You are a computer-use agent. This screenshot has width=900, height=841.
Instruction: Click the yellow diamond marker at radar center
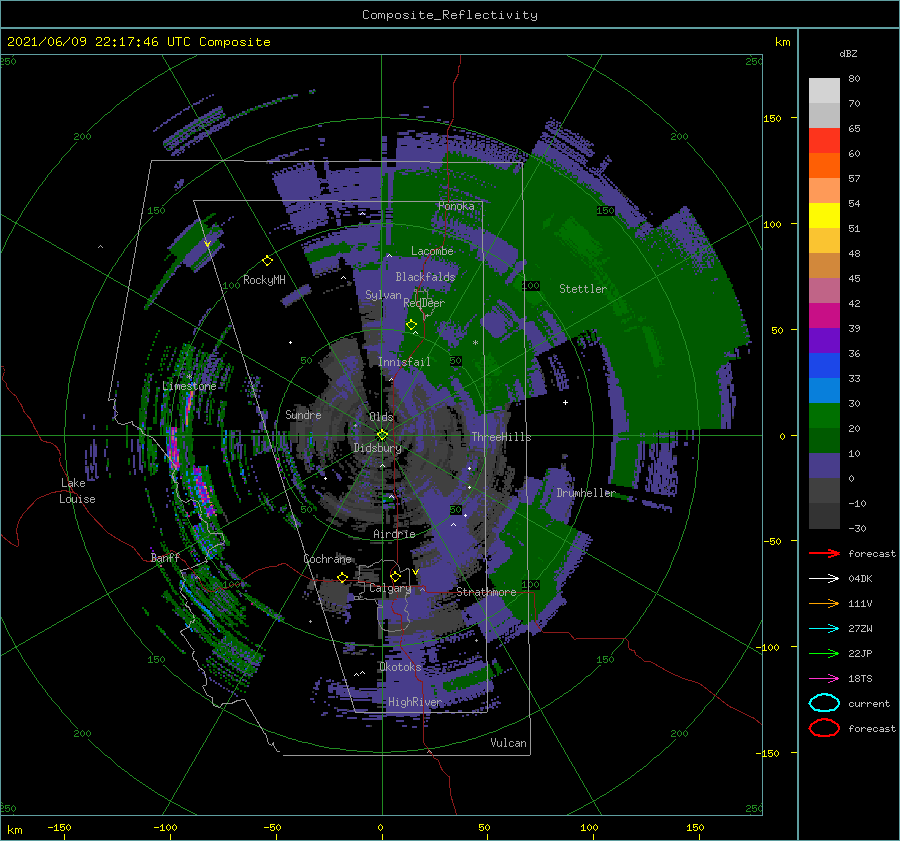tap(382, 435)
